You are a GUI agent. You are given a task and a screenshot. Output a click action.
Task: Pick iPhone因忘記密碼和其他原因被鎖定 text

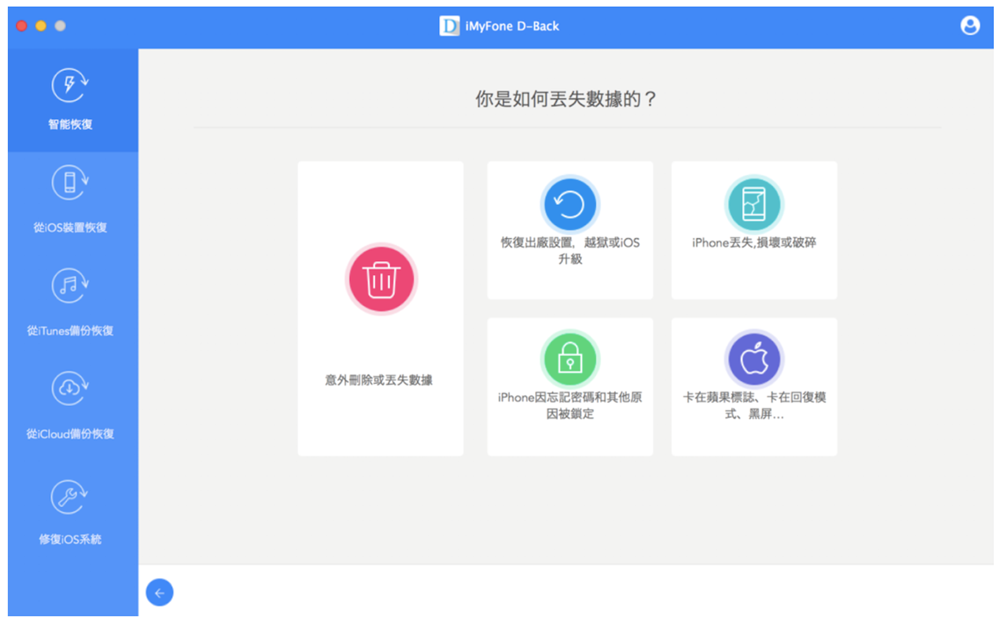tap(570, 405)
